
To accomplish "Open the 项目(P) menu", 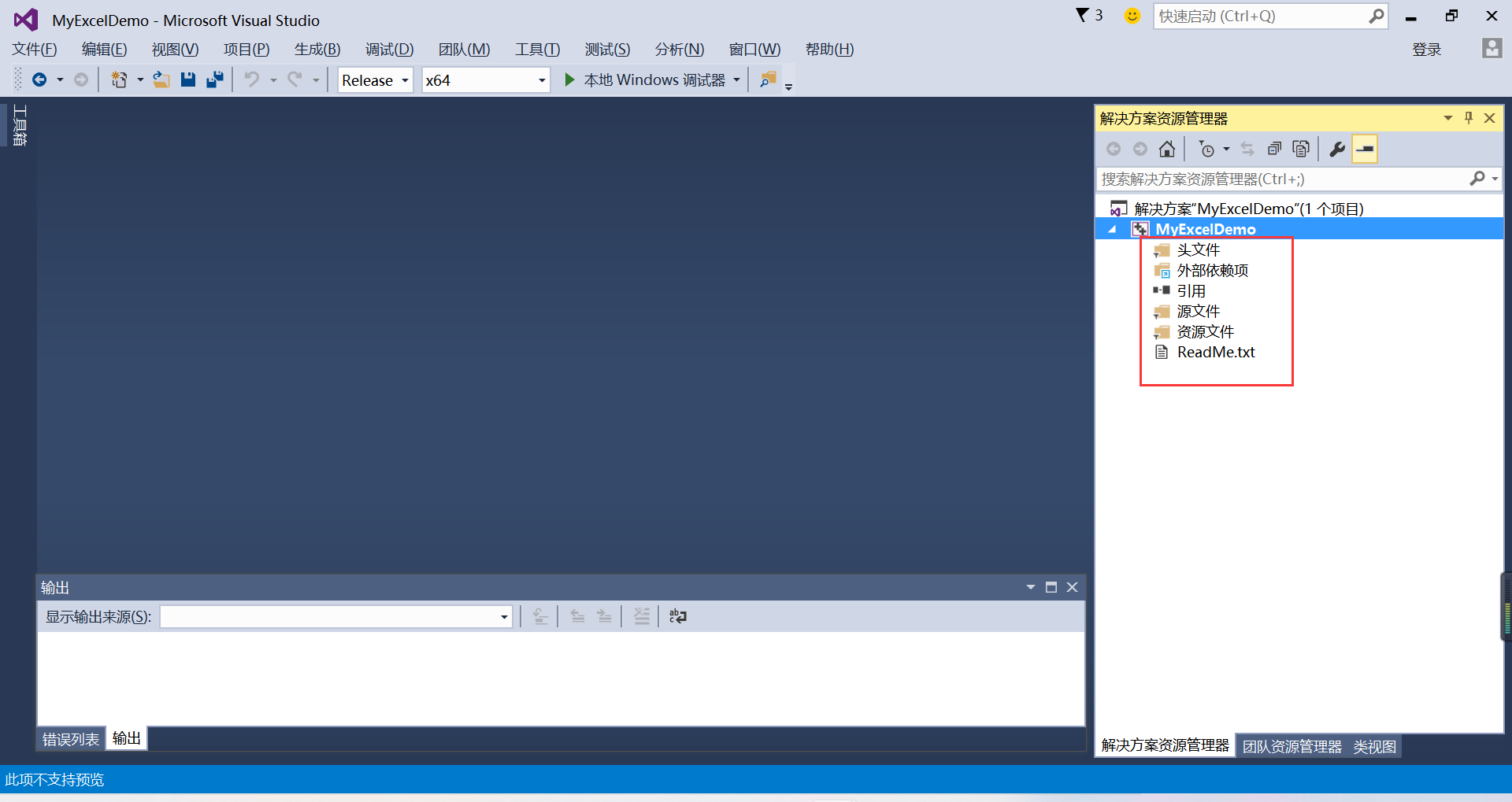I will pos(246,50).
